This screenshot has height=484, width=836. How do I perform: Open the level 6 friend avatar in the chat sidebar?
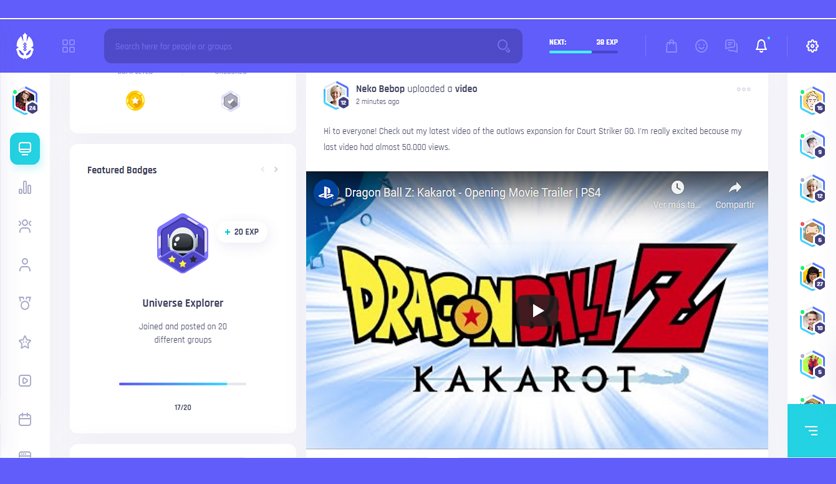(x=812, y=233)
